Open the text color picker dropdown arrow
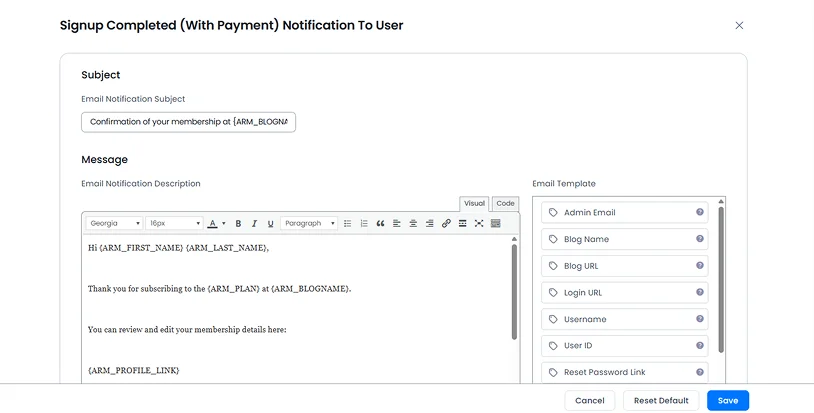Screen dimensions: 814x413 coord(224,224)
